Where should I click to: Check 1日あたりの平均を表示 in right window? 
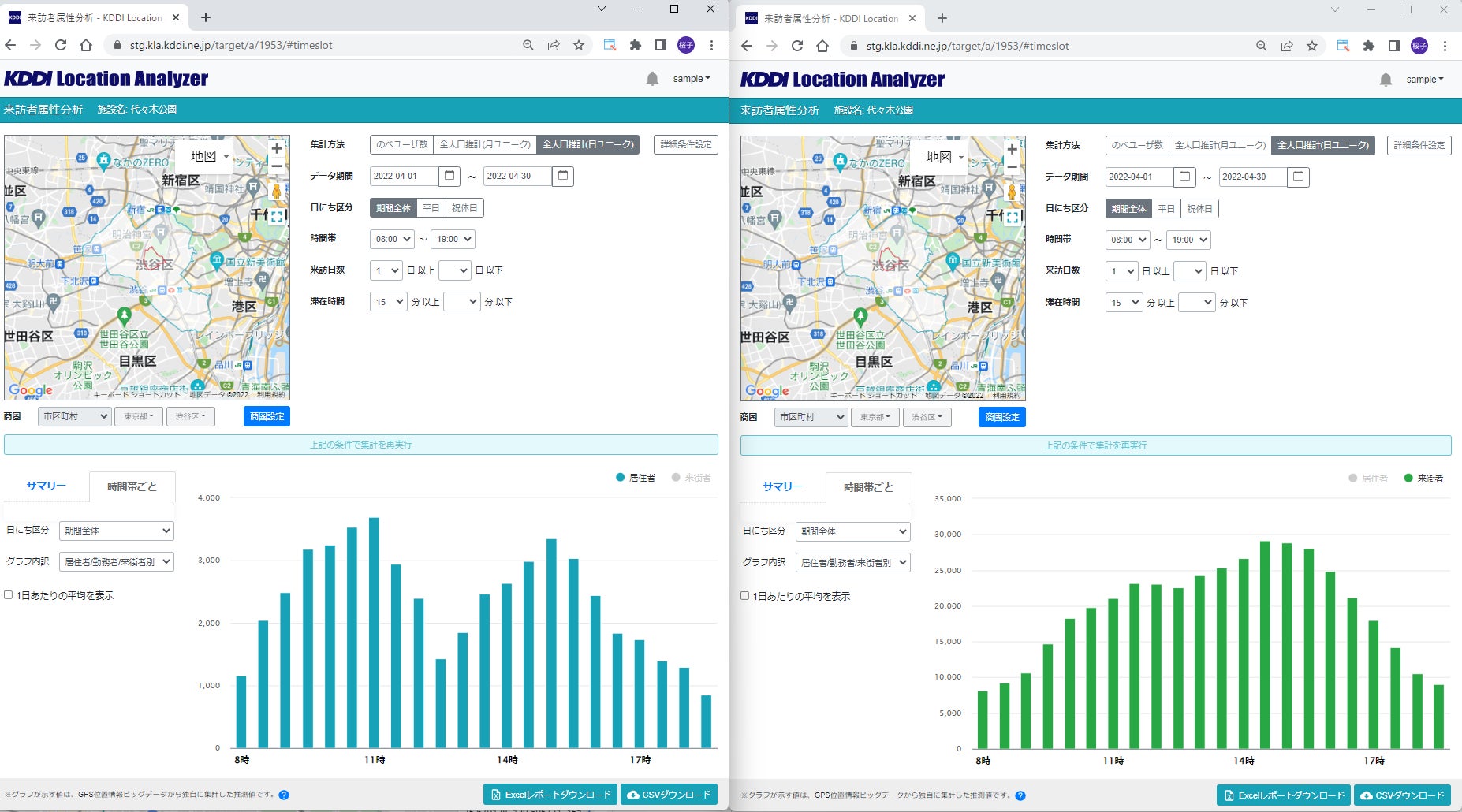click(x=744, y=596)
